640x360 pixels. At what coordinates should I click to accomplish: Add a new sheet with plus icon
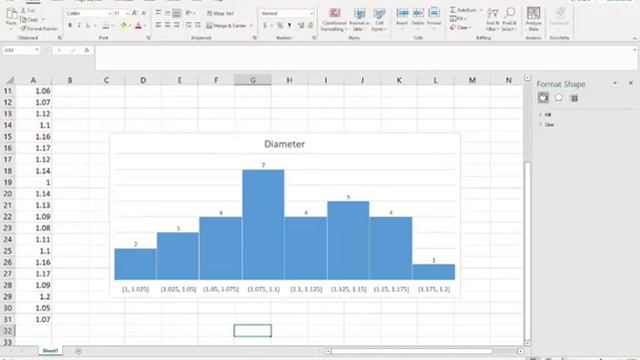[x=78, y=351]
